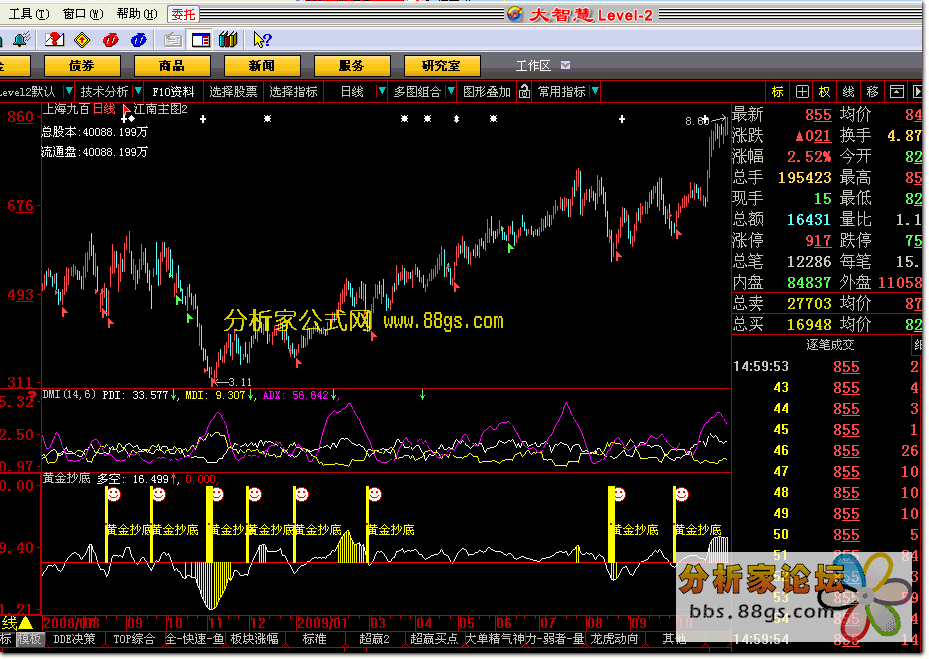Expand the 技术分析 dropdown arrow
The height and width of the screenshot is (659, 929).
pos(138,91)
